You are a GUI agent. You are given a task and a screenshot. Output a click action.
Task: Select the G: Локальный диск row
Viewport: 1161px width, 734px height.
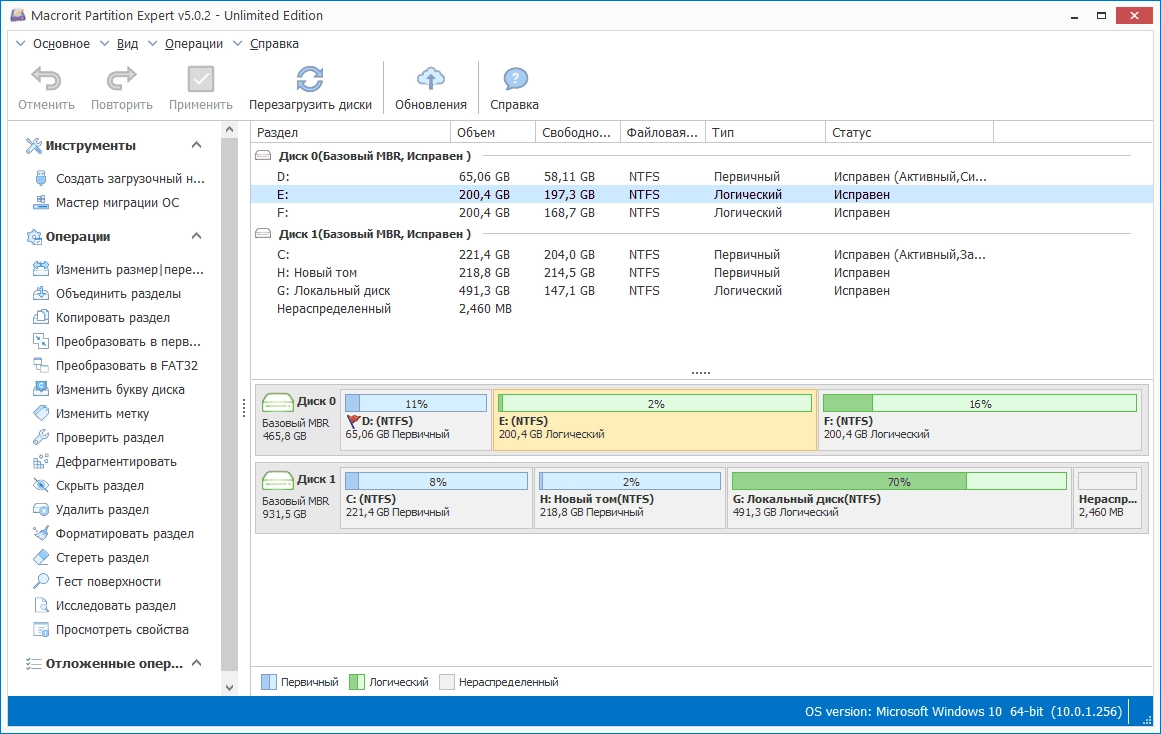click(x=702, y=290)
